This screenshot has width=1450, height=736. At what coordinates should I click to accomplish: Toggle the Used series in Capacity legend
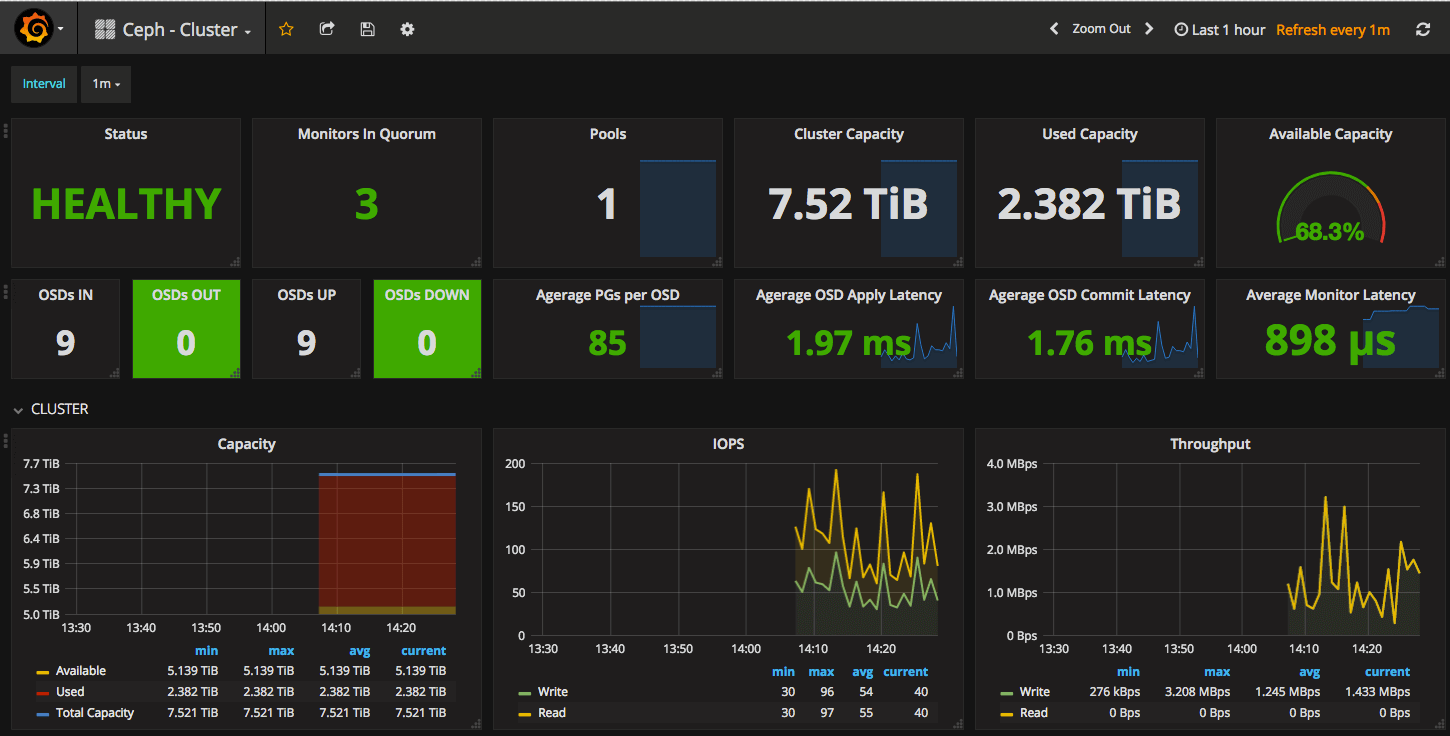pyautogui.click(x=70, y=692)
